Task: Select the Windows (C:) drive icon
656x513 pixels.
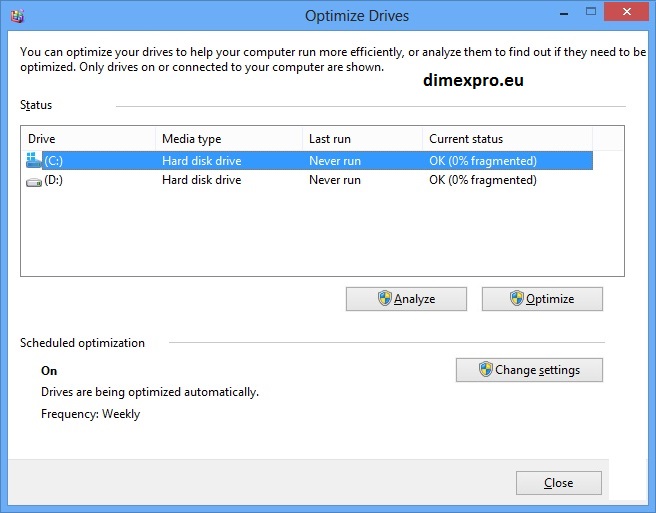Action: [33, 160]
